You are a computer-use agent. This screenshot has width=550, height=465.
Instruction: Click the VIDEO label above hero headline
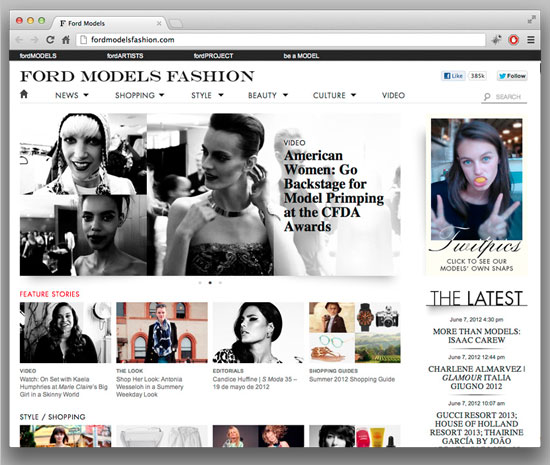pyautogui.click(x=294, y=142)
